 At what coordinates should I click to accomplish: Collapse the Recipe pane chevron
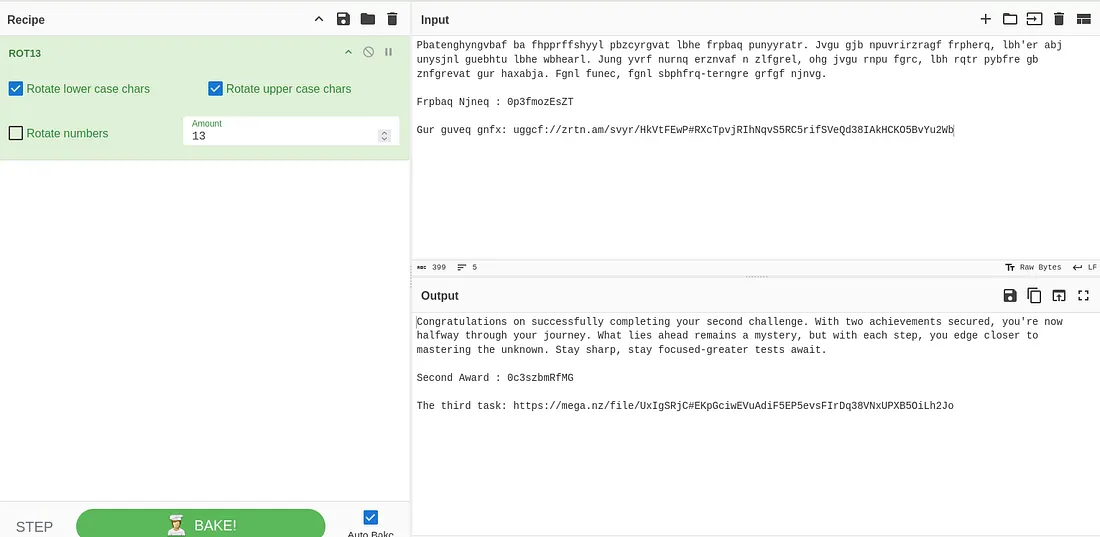click(x=318, y=19)
